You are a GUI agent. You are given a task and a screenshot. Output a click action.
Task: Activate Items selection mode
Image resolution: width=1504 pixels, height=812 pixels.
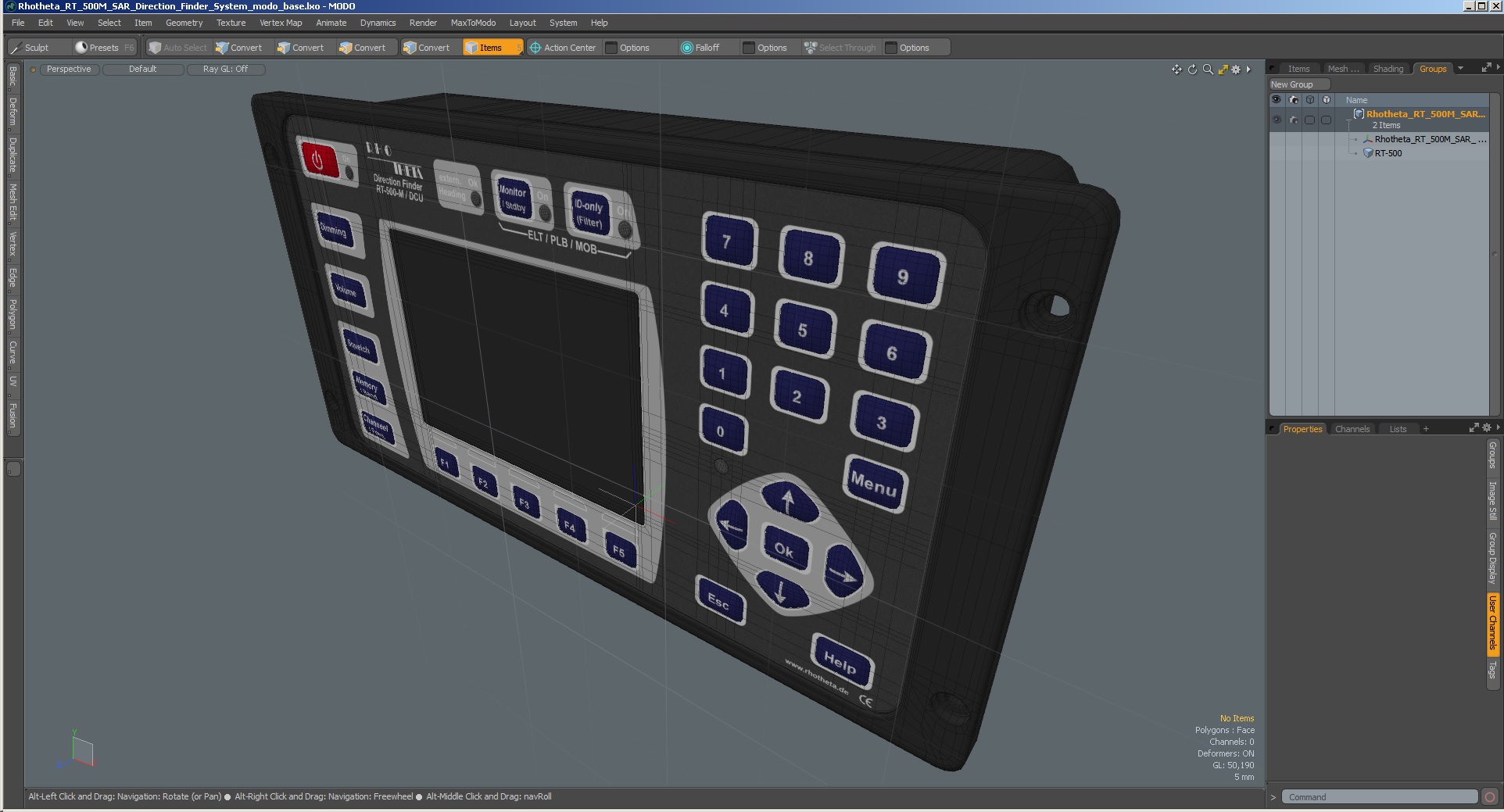(492, 48)
